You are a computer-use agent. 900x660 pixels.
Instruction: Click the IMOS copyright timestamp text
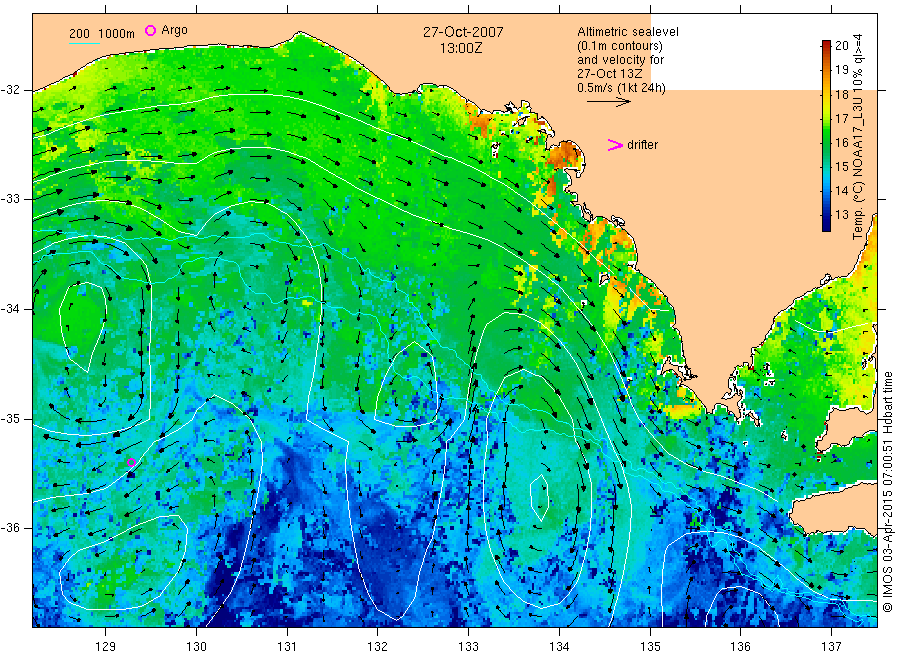888,492
